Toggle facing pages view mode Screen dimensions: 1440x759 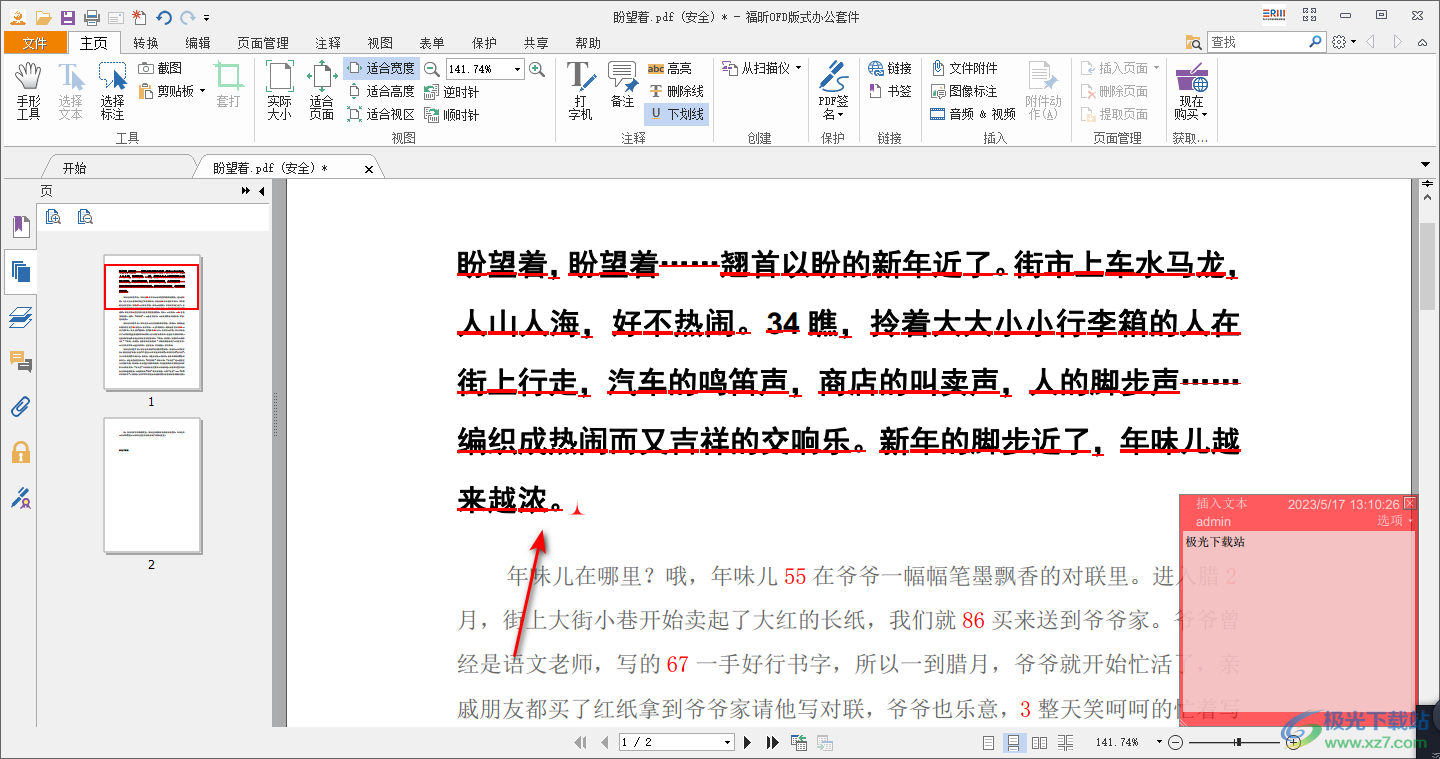pos(1039,742)
